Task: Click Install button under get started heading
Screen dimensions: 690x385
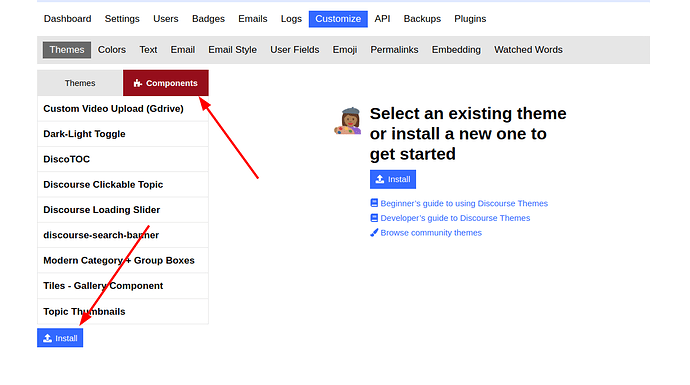Action: [393, 179]
